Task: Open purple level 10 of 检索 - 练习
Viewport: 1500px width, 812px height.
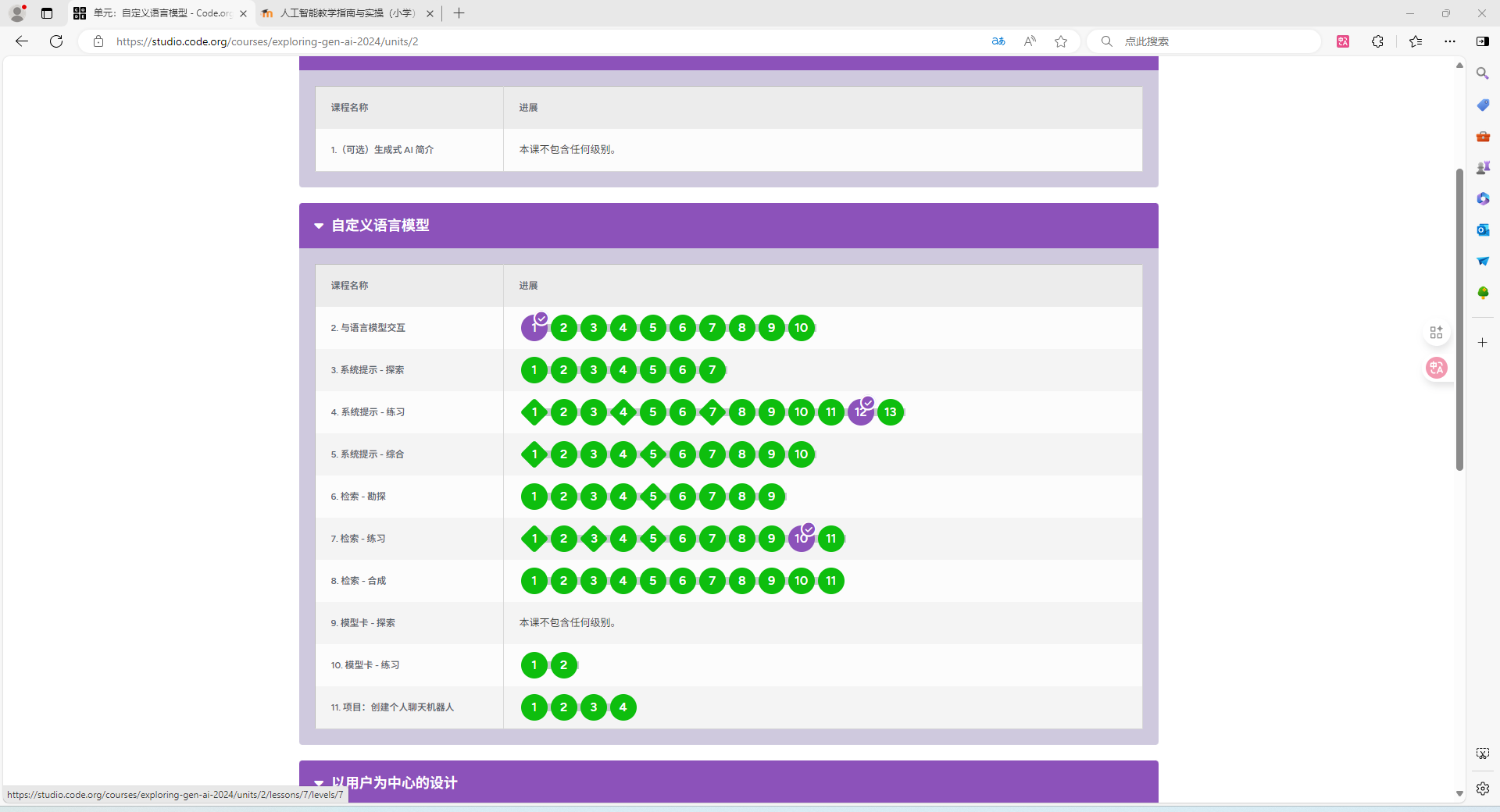Action: pyautogui.click(x=802, y=539)
